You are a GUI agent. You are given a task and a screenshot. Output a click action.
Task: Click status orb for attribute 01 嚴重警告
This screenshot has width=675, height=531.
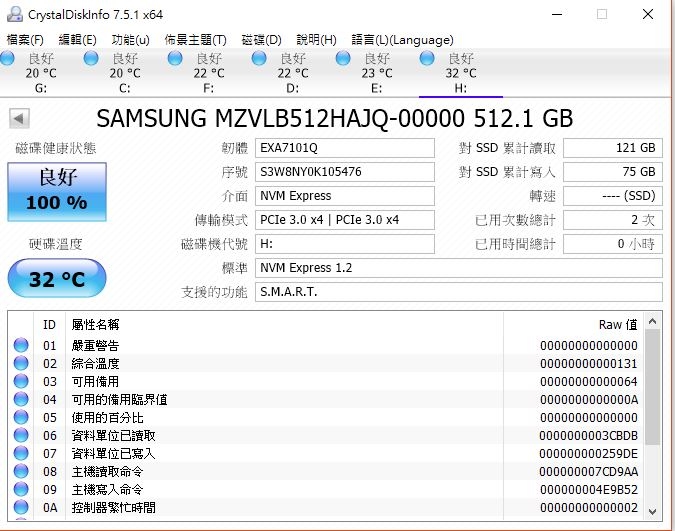[21, 345]
